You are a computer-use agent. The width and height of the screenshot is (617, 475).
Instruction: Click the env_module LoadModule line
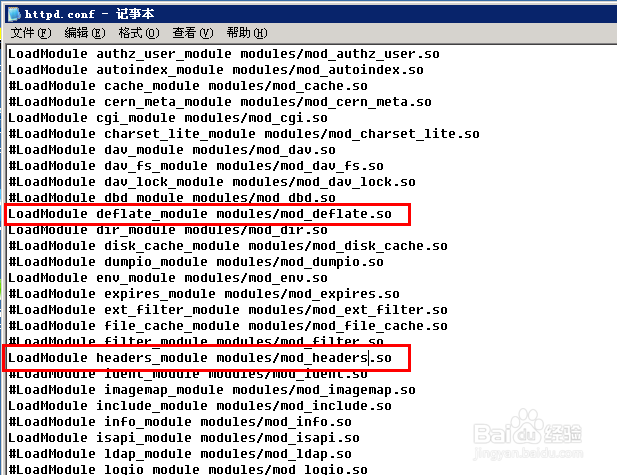(x=168, y=278)
